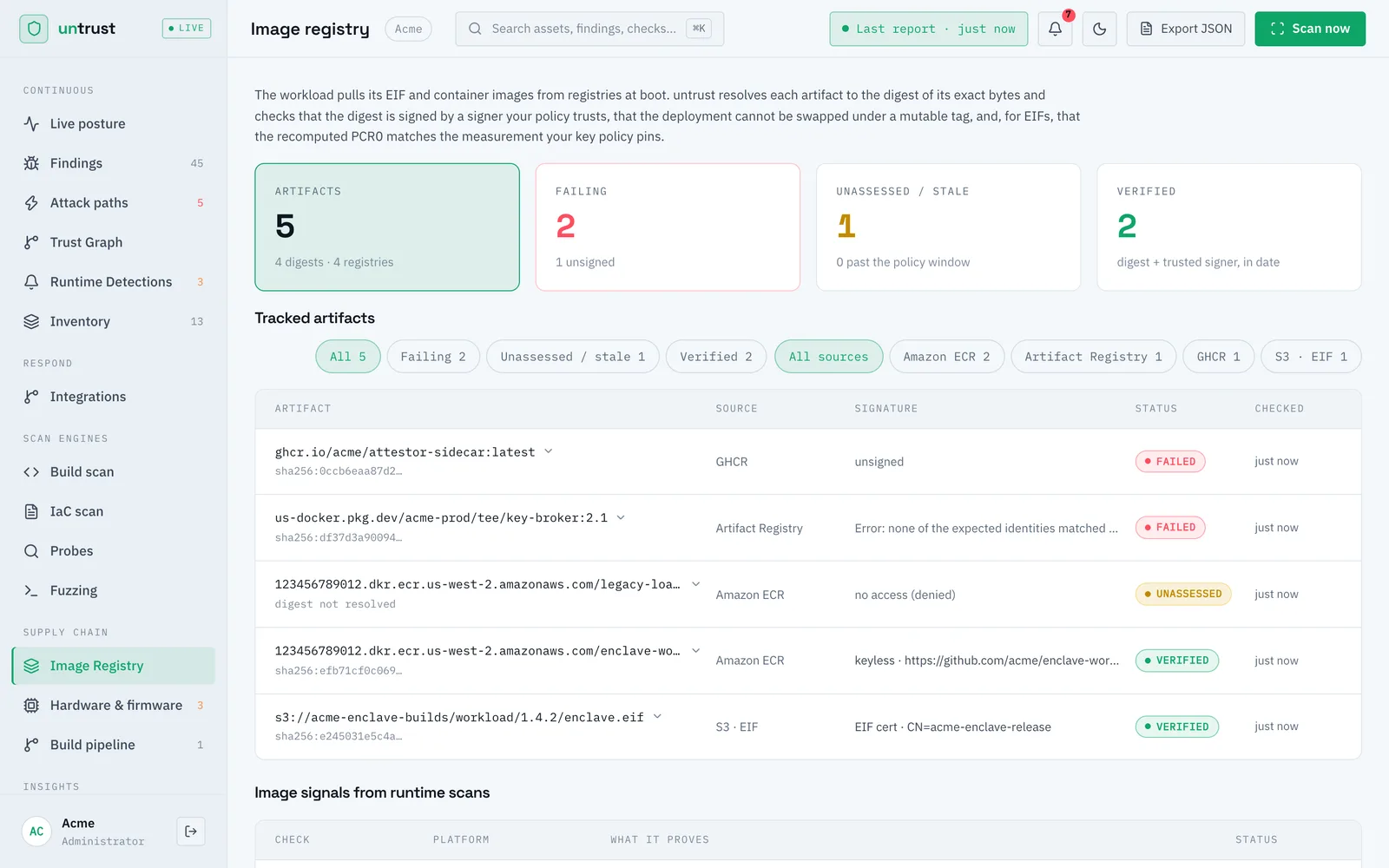Screen dimensions: 1389x868
Task: Filter artifacts by Verified 2
Action: [716, 357]
